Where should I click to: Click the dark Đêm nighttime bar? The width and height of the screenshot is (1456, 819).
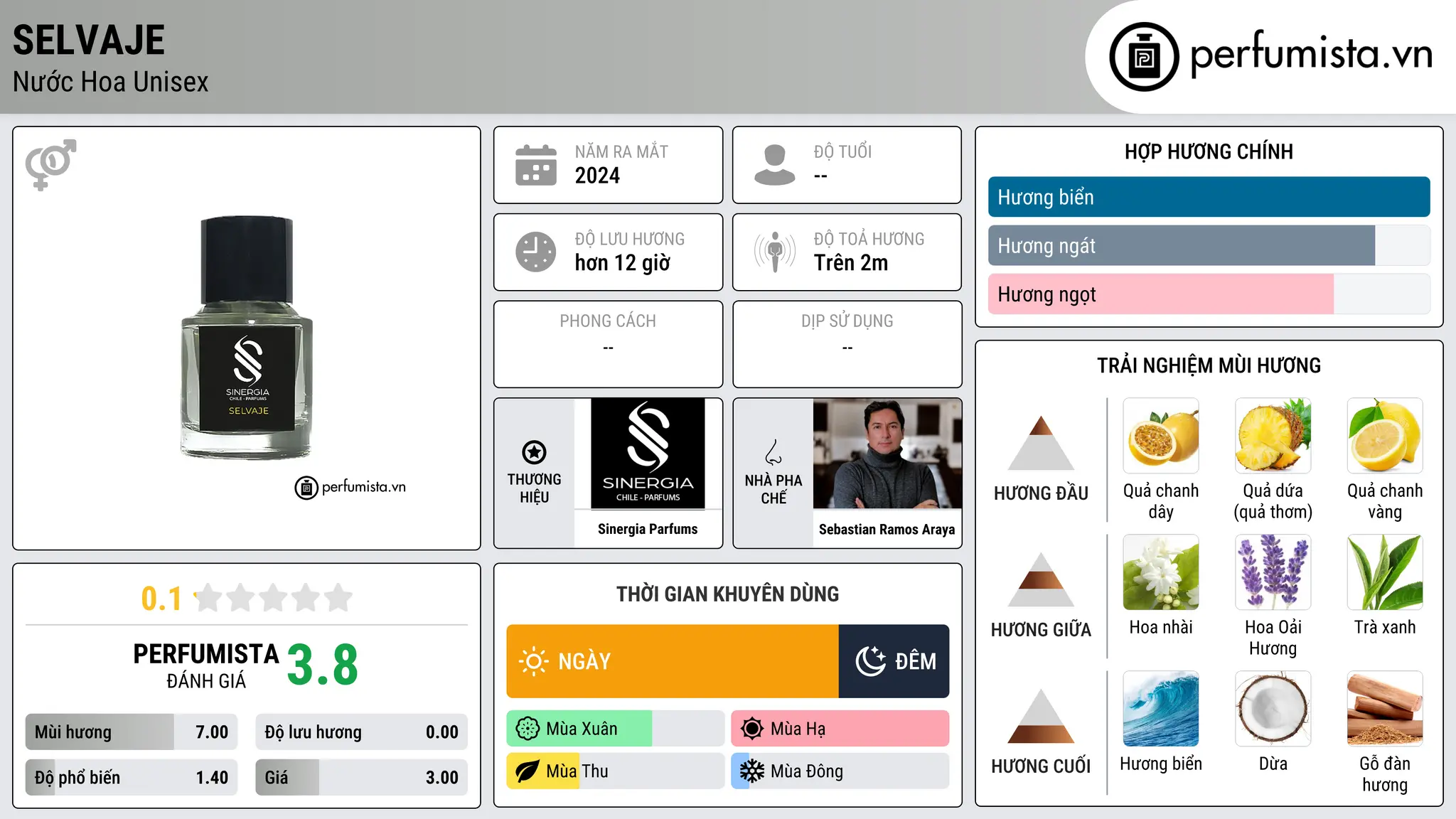pyautogui.click(x=894, y=661)
